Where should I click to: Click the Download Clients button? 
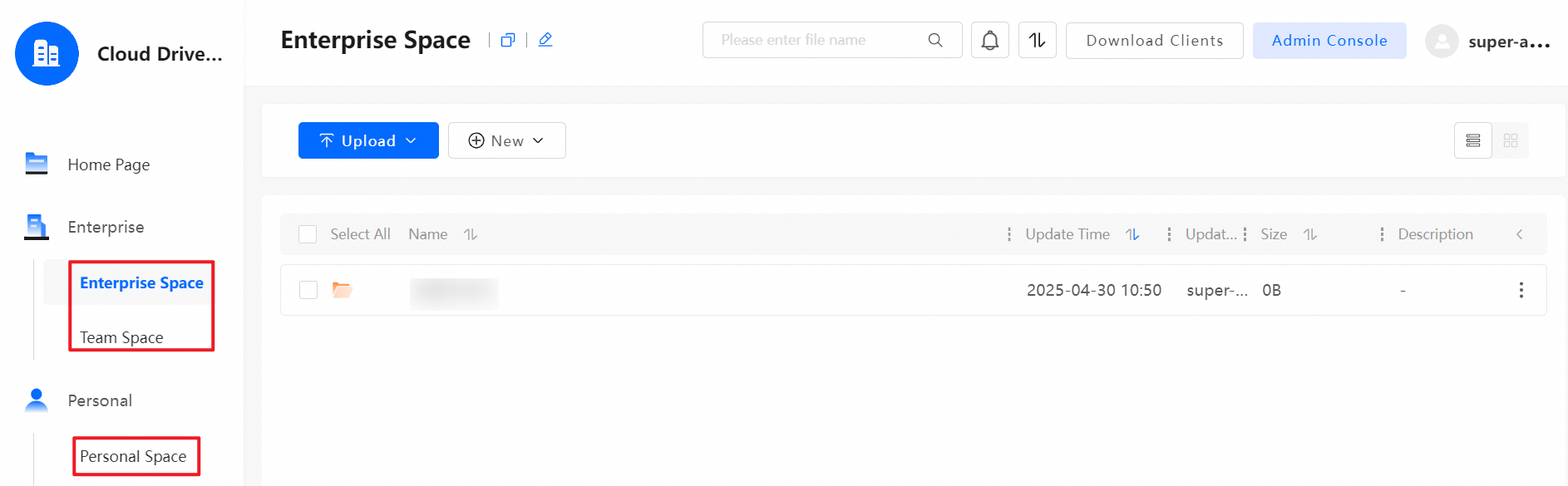1154,41
